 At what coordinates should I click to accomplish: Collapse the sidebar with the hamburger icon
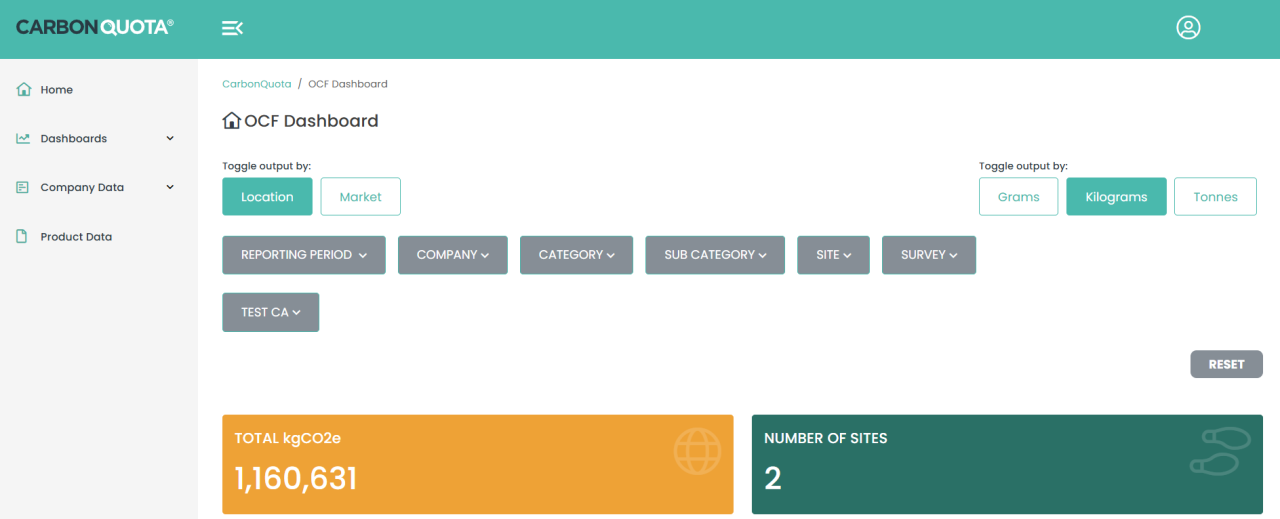[x=232, y=28]
